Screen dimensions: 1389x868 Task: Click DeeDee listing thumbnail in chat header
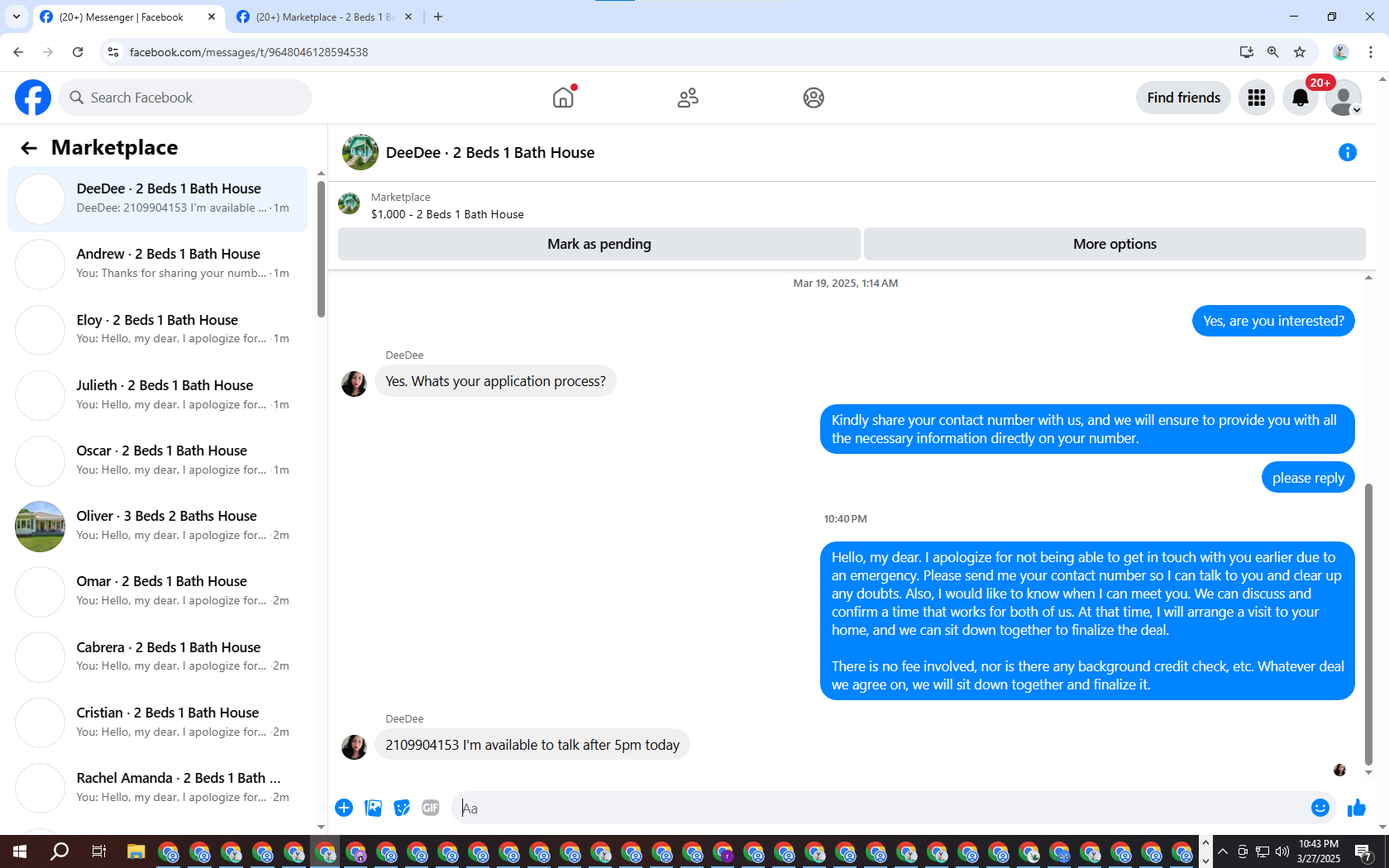click(x=360, y=152)
